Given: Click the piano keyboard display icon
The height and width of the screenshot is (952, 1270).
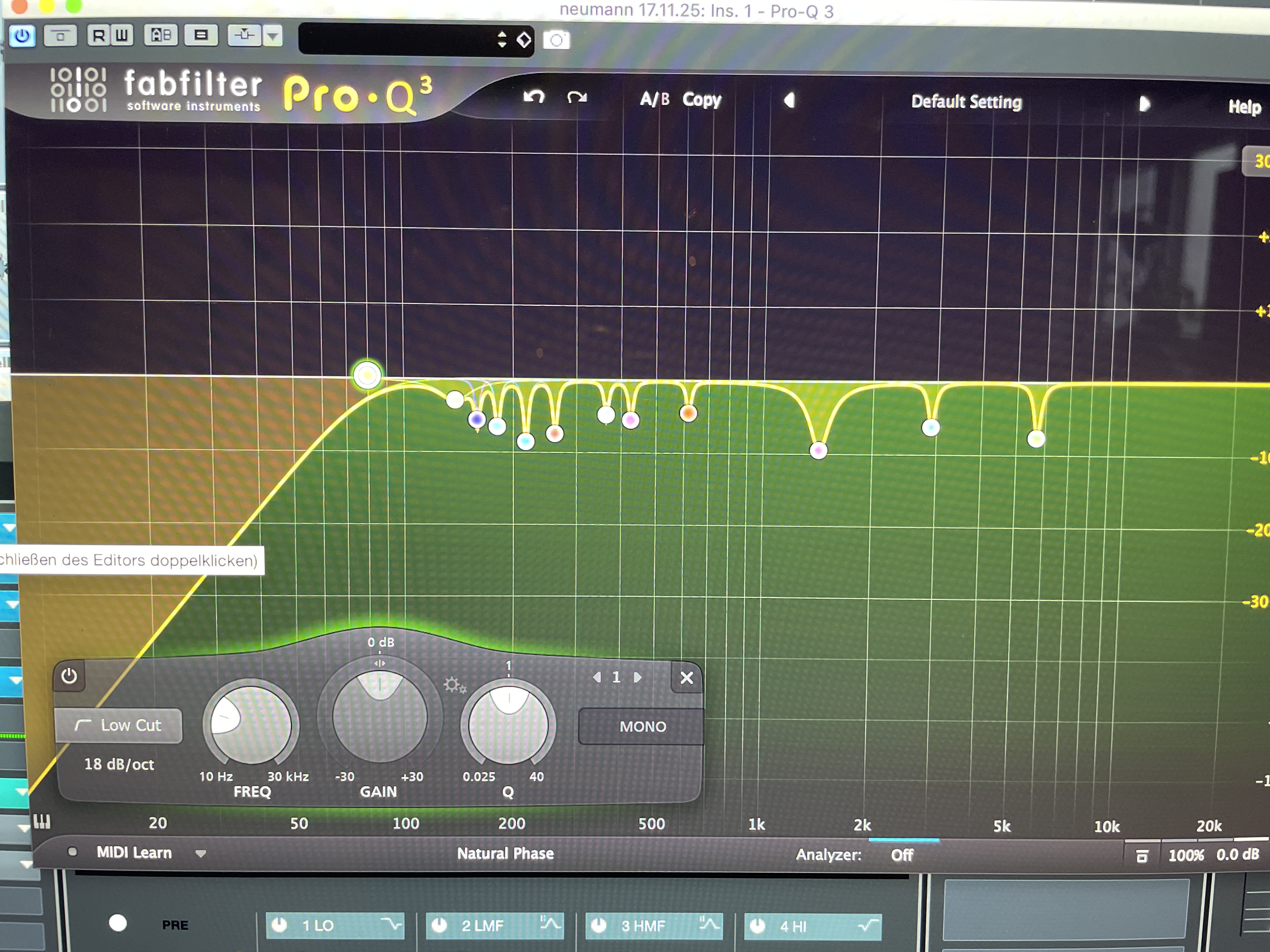Looking at the screenshot, I should [42, 822].
